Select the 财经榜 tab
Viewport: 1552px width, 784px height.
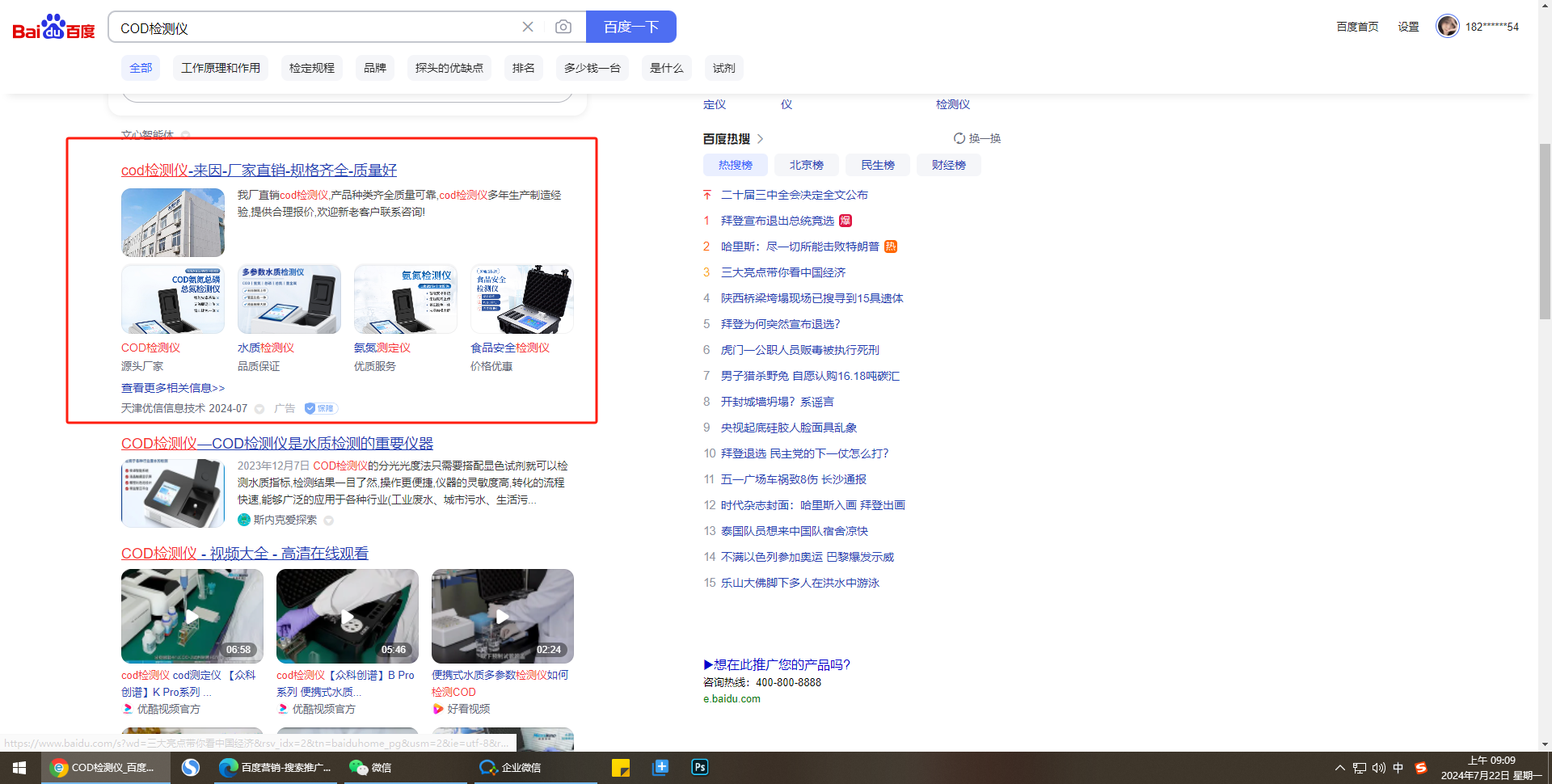click(948, 165)
